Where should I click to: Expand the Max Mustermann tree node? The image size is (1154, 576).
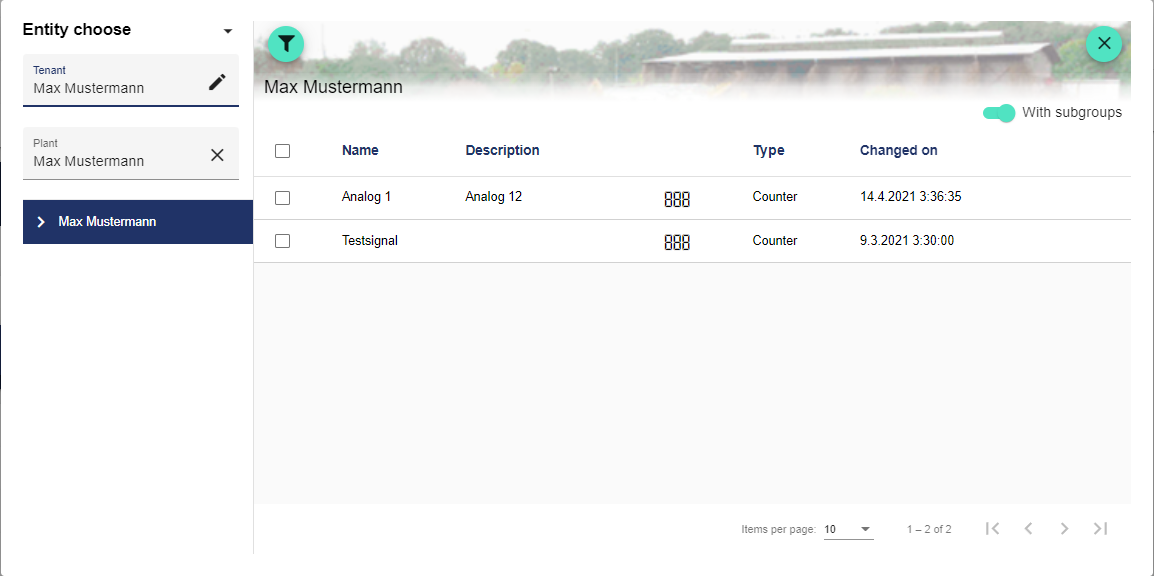[x=41, y=222]
